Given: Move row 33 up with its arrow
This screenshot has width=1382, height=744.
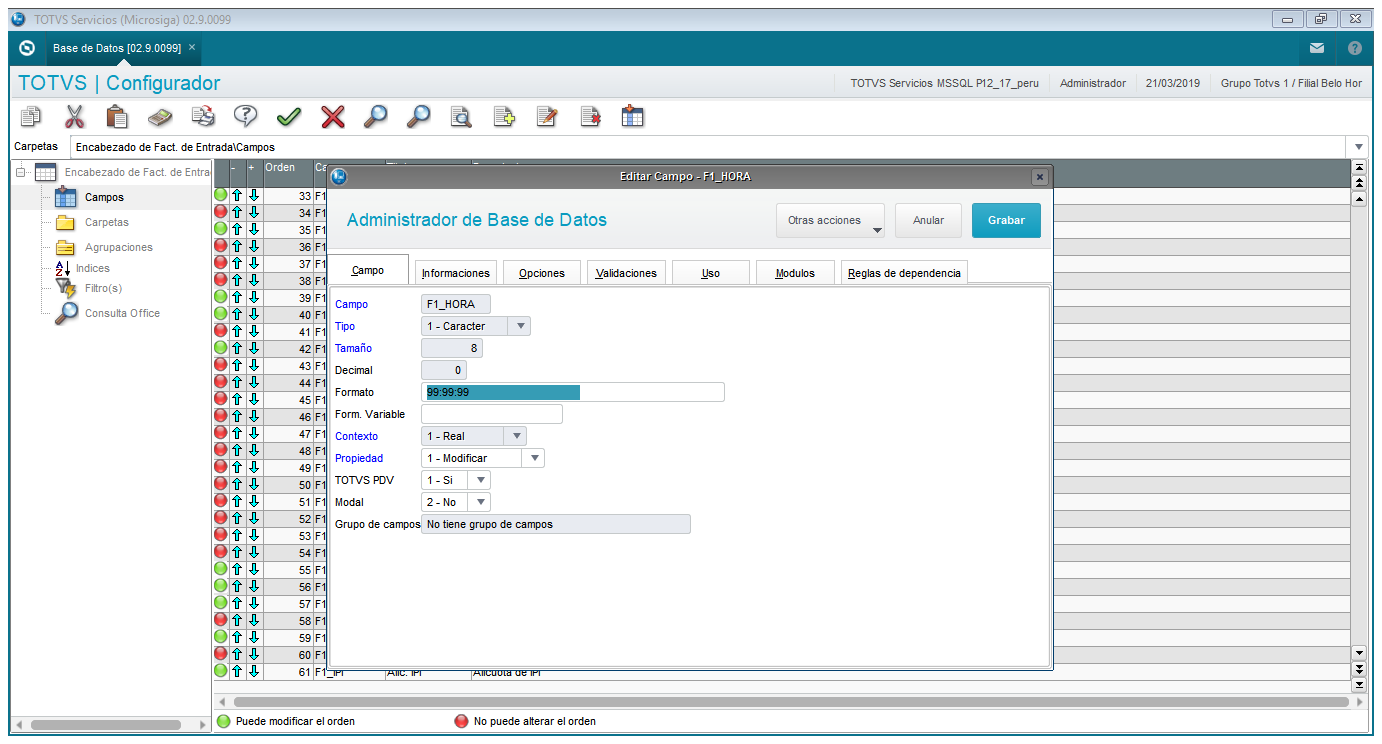Looking at the screenshot, I should [x=237, y=196].
